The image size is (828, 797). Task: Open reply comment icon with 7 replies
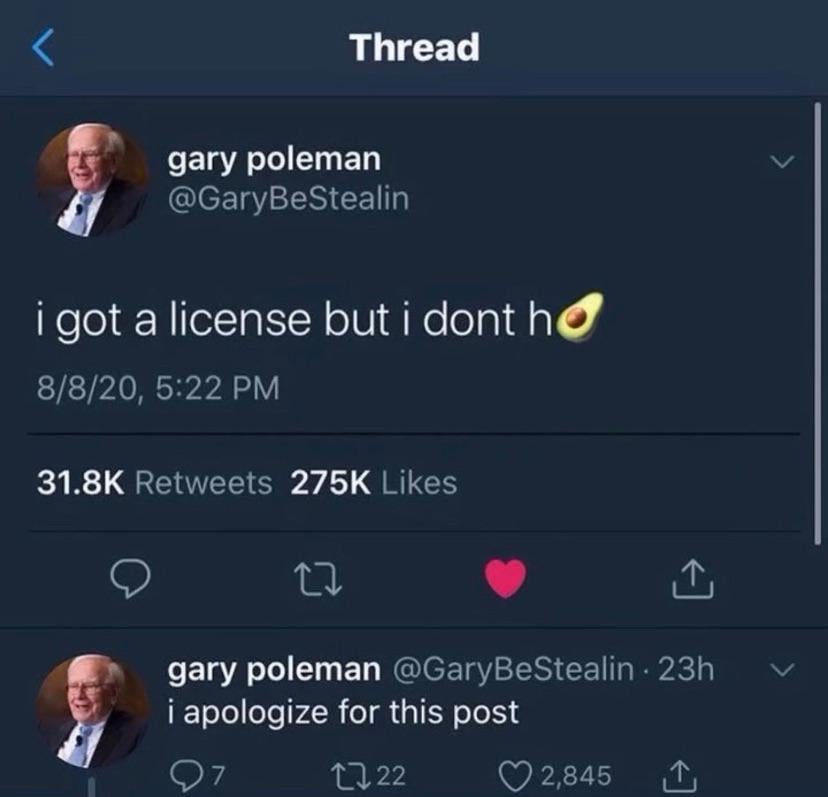pyautogui.click(x=197, y=776)
